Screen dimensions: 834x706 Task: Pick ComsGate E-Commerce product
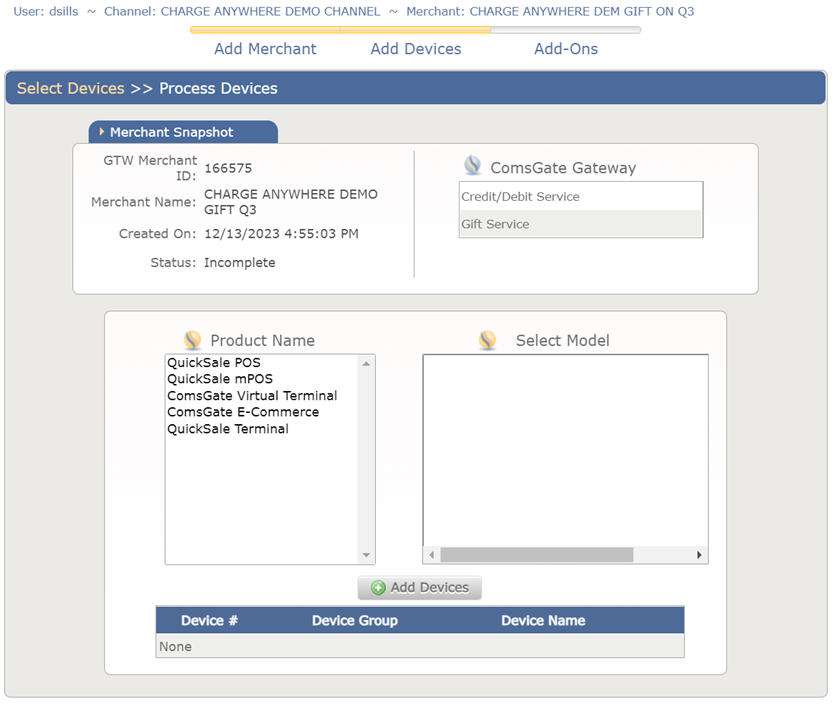(x=243, y=412)
